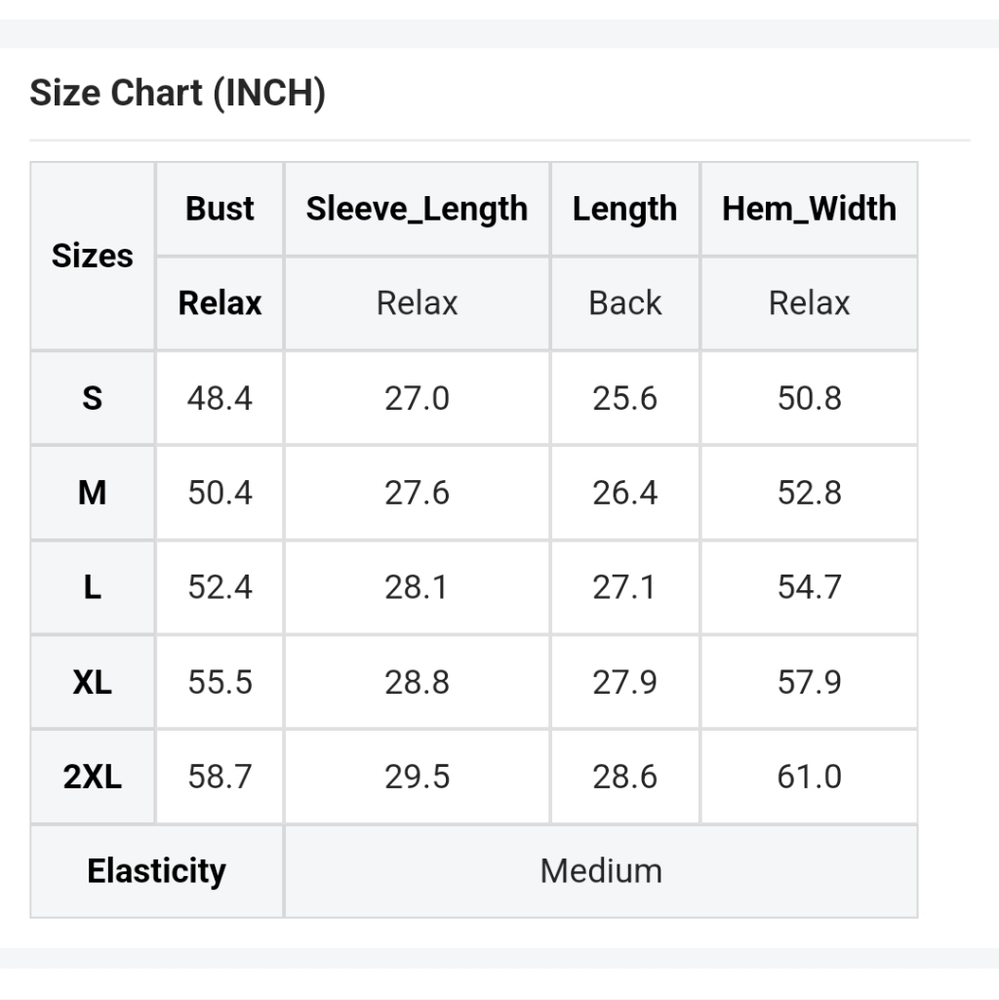Select the S size row label
The image size is (999, 1000).
[x=92, y=398]
